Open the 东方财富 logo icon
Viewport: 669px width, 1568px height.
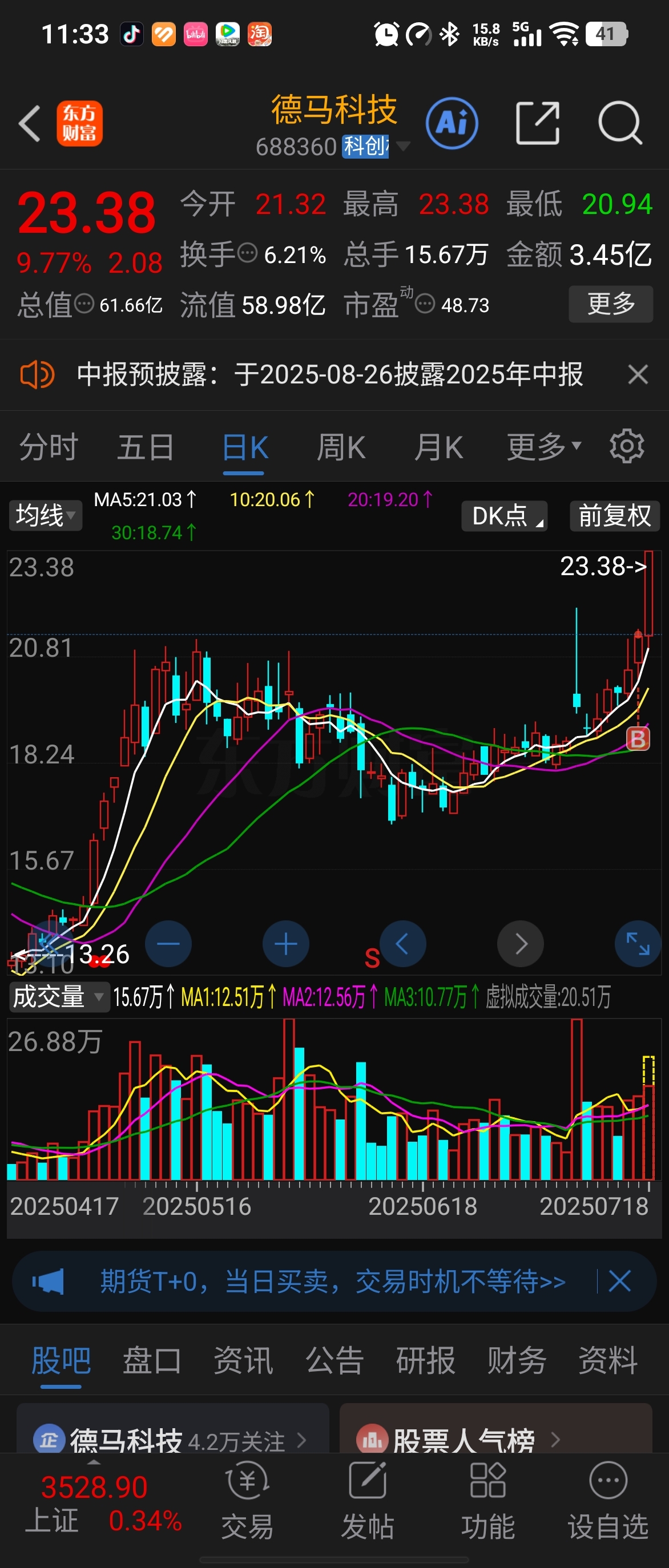(x=80, y=124)
